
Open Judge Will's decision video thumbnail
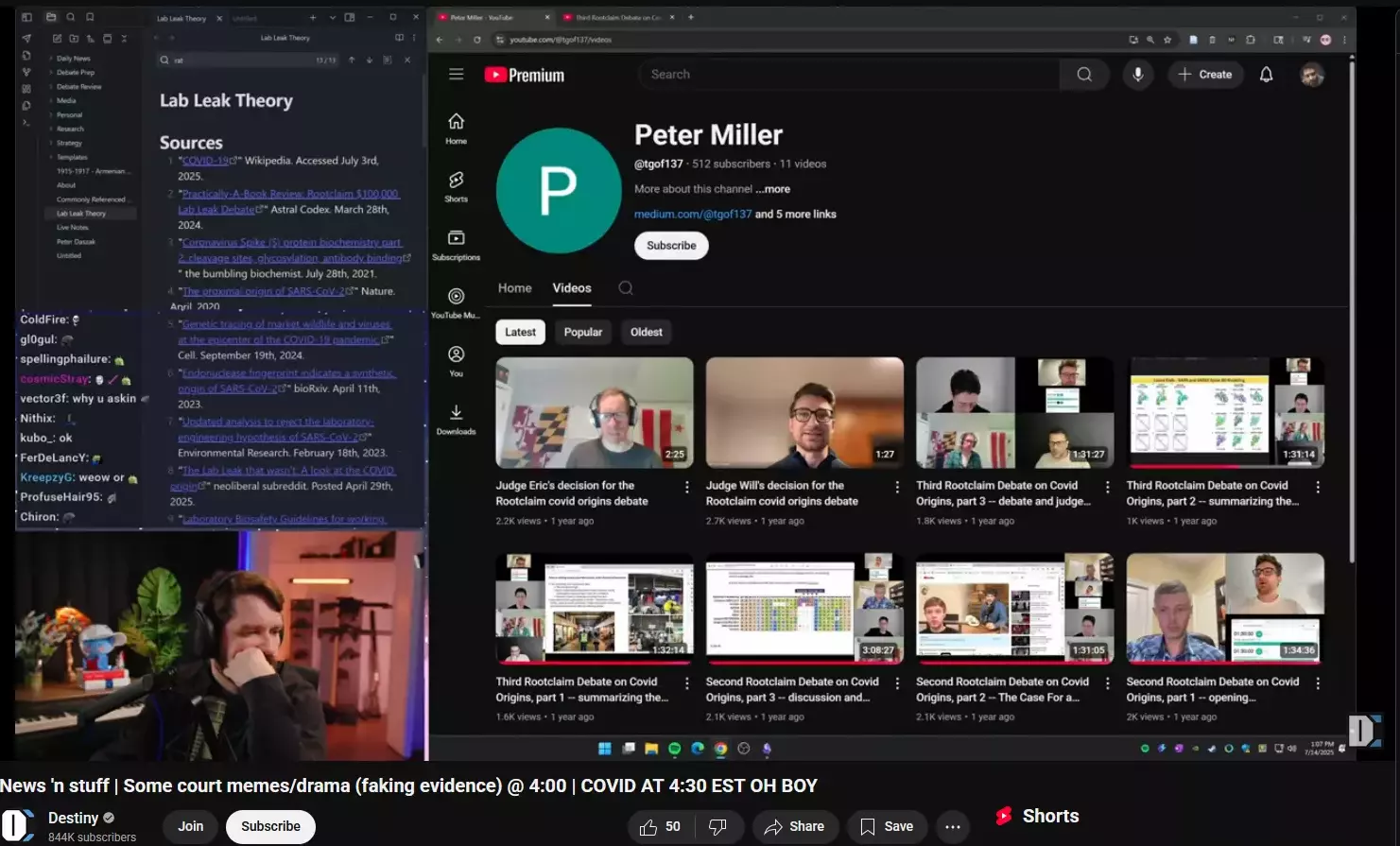[x=804, y=413]
